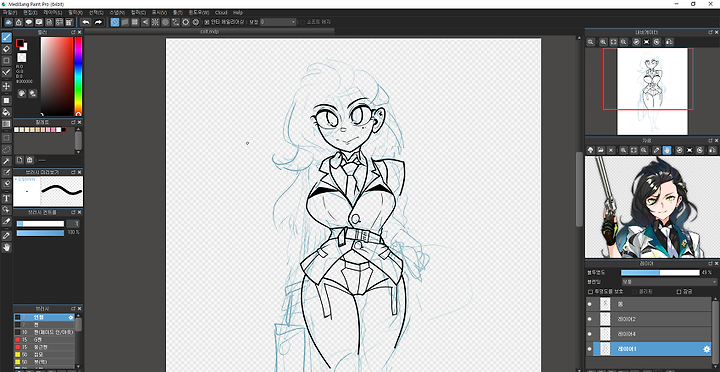Undock the Palette panel
This screenshot has width=720, height=372.
(x=73, y=122)
